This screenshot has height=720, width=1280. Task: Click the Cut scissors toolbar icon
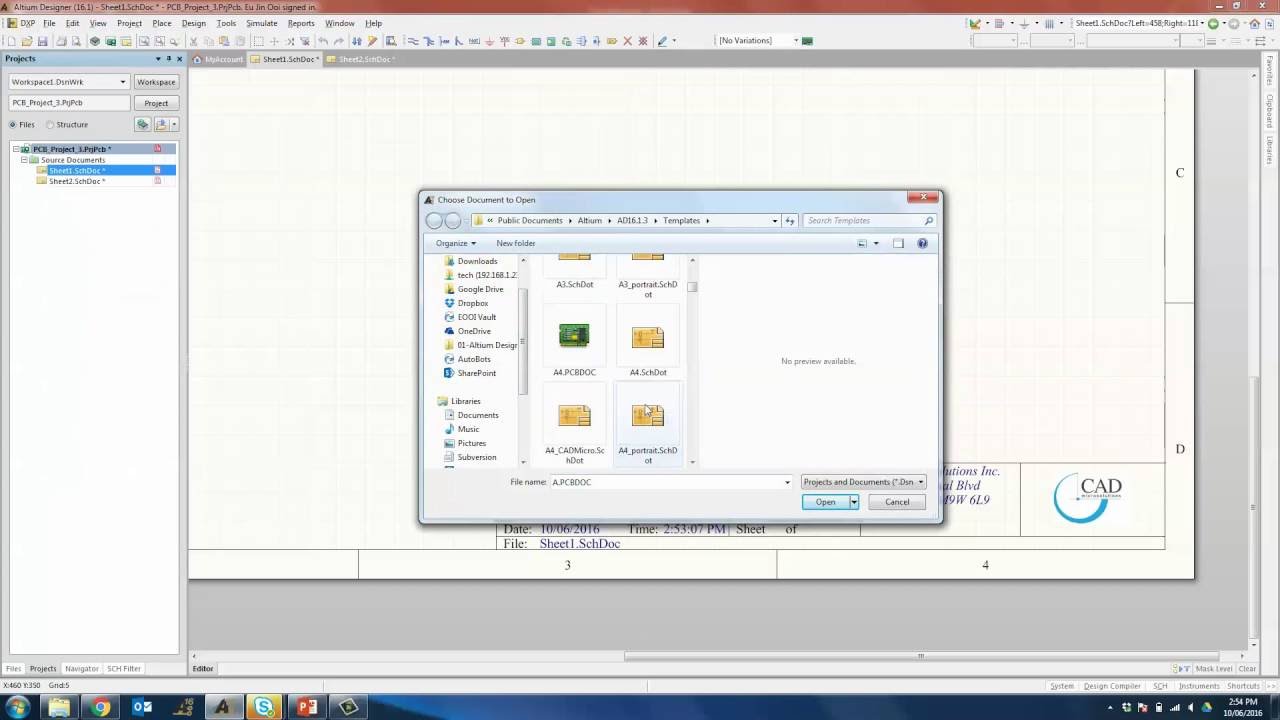click(193, 41)
